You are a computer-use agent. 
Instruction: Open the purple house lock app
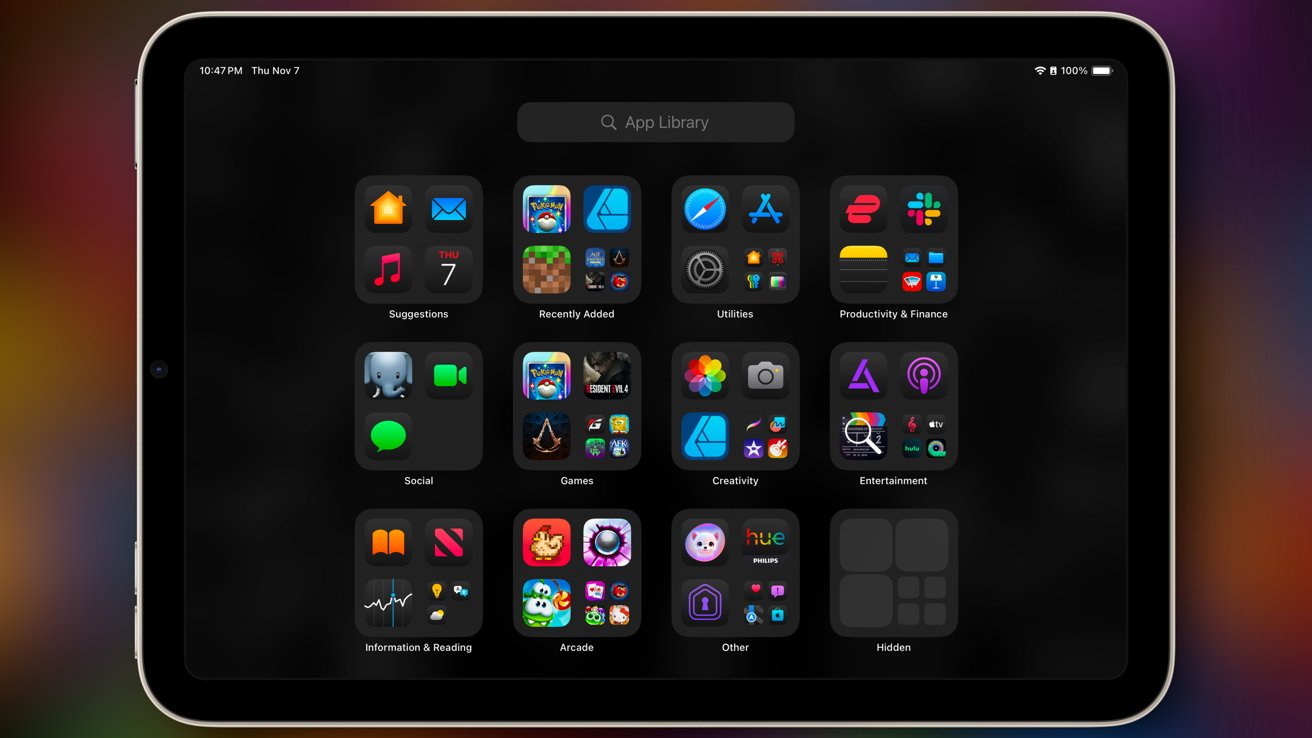tap(705, 603)
